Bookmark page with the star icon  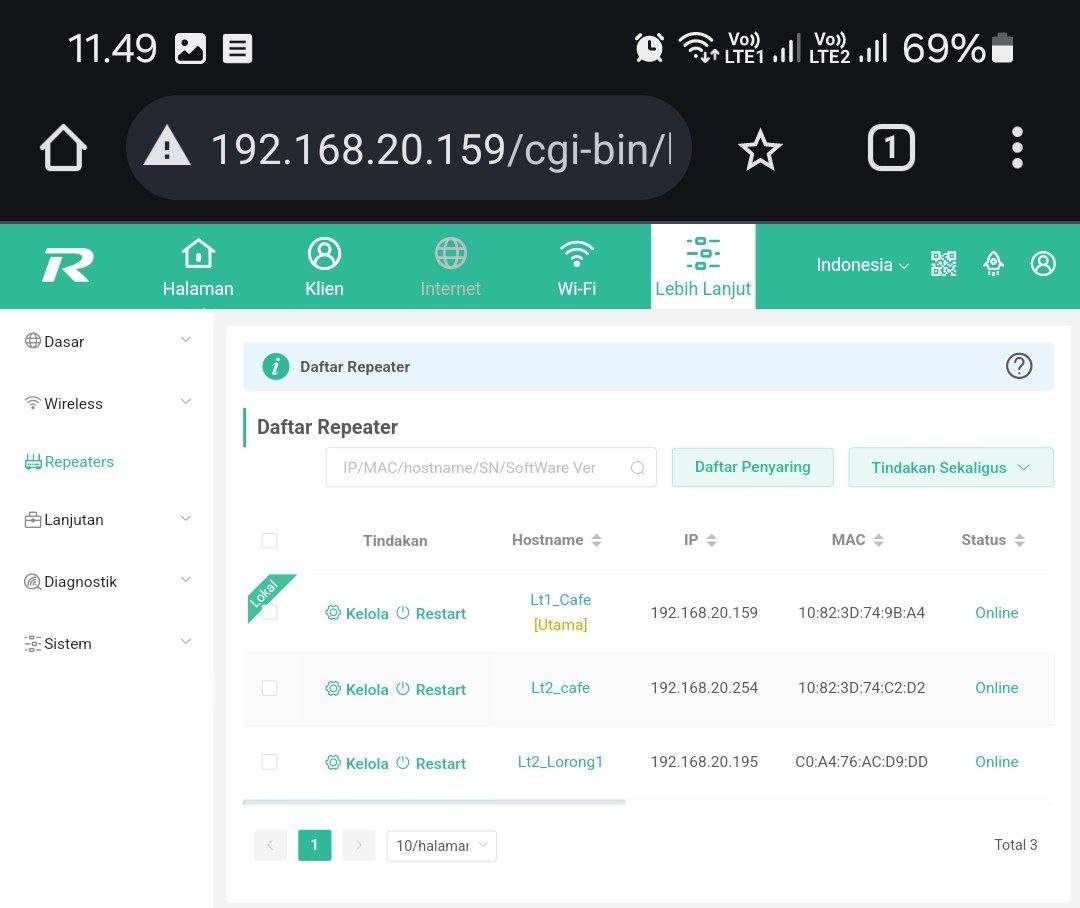tap(759, 150)
